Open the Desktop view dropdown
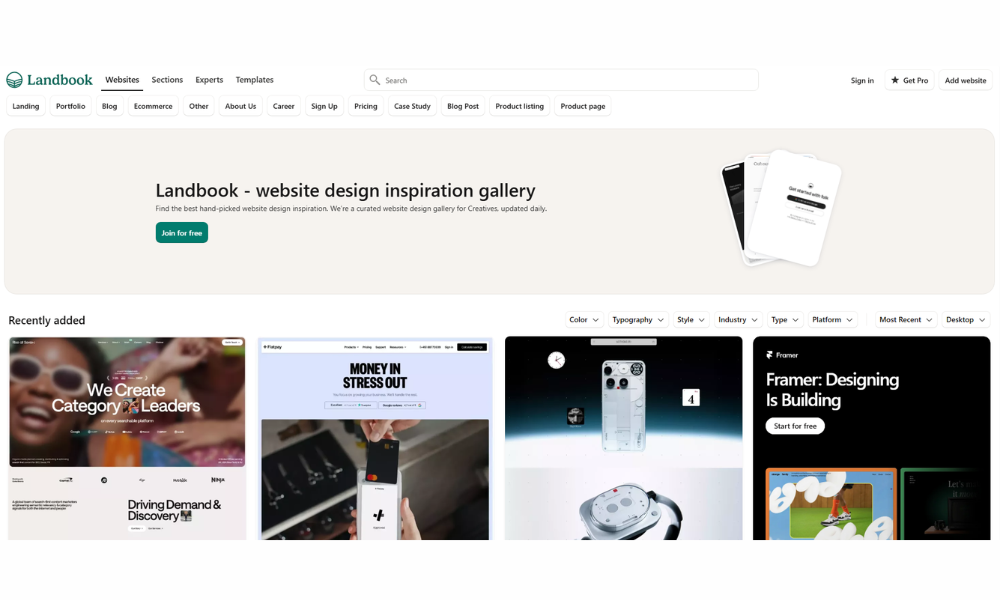Screen dimensions: 1000x600 (x=966, y=319)
